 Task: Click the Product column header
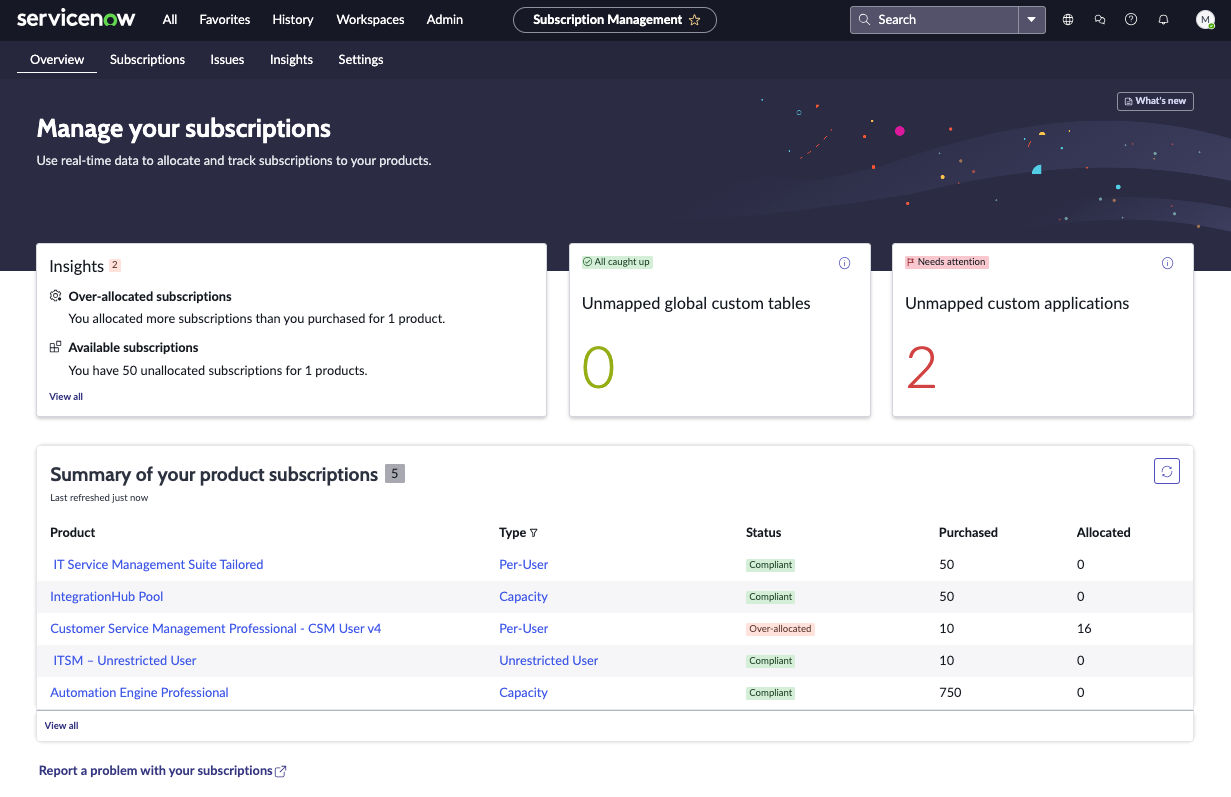point(73,533)
